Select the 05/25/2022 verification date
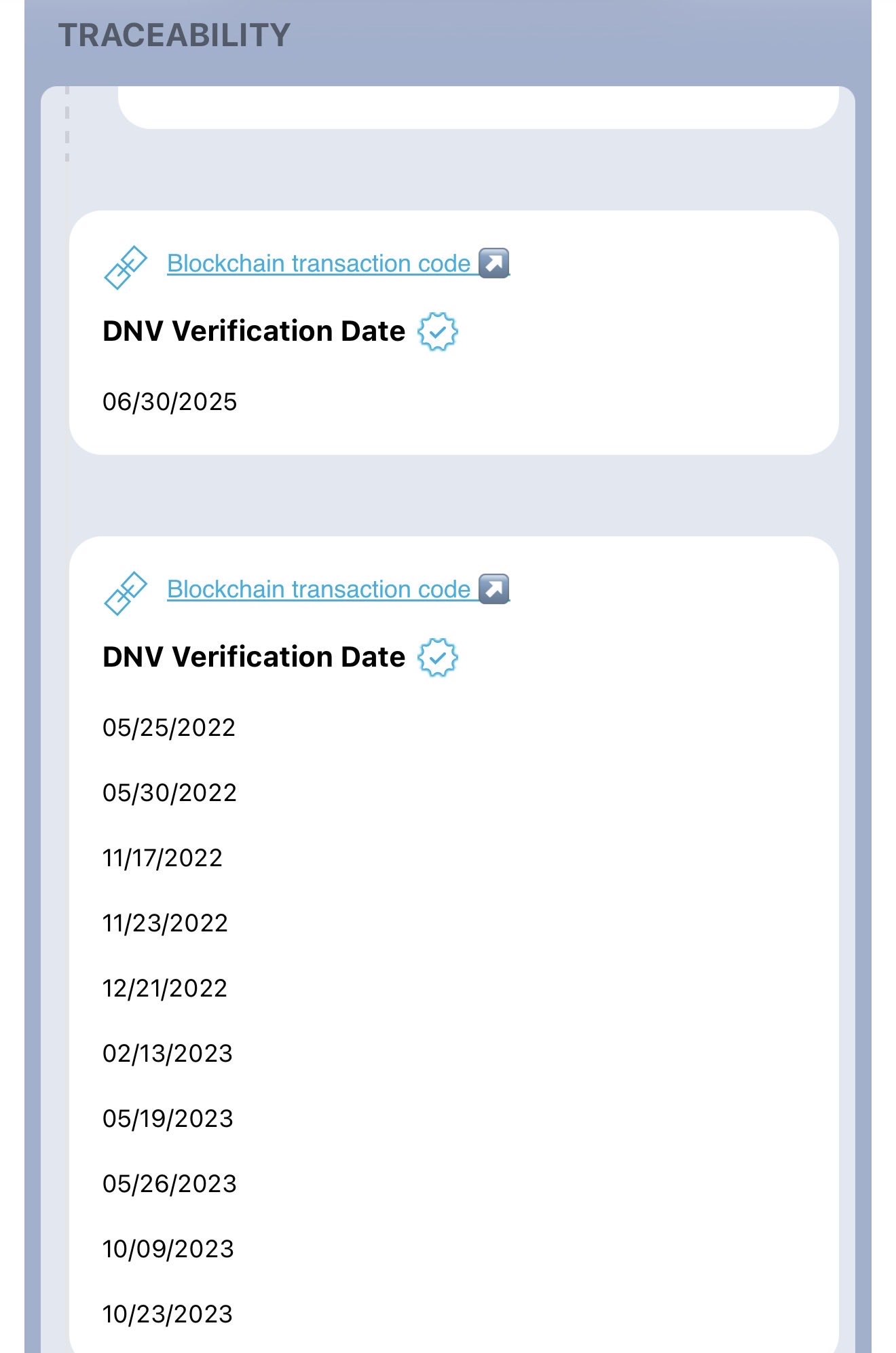Screen dimensions: 896x1353 169,728
